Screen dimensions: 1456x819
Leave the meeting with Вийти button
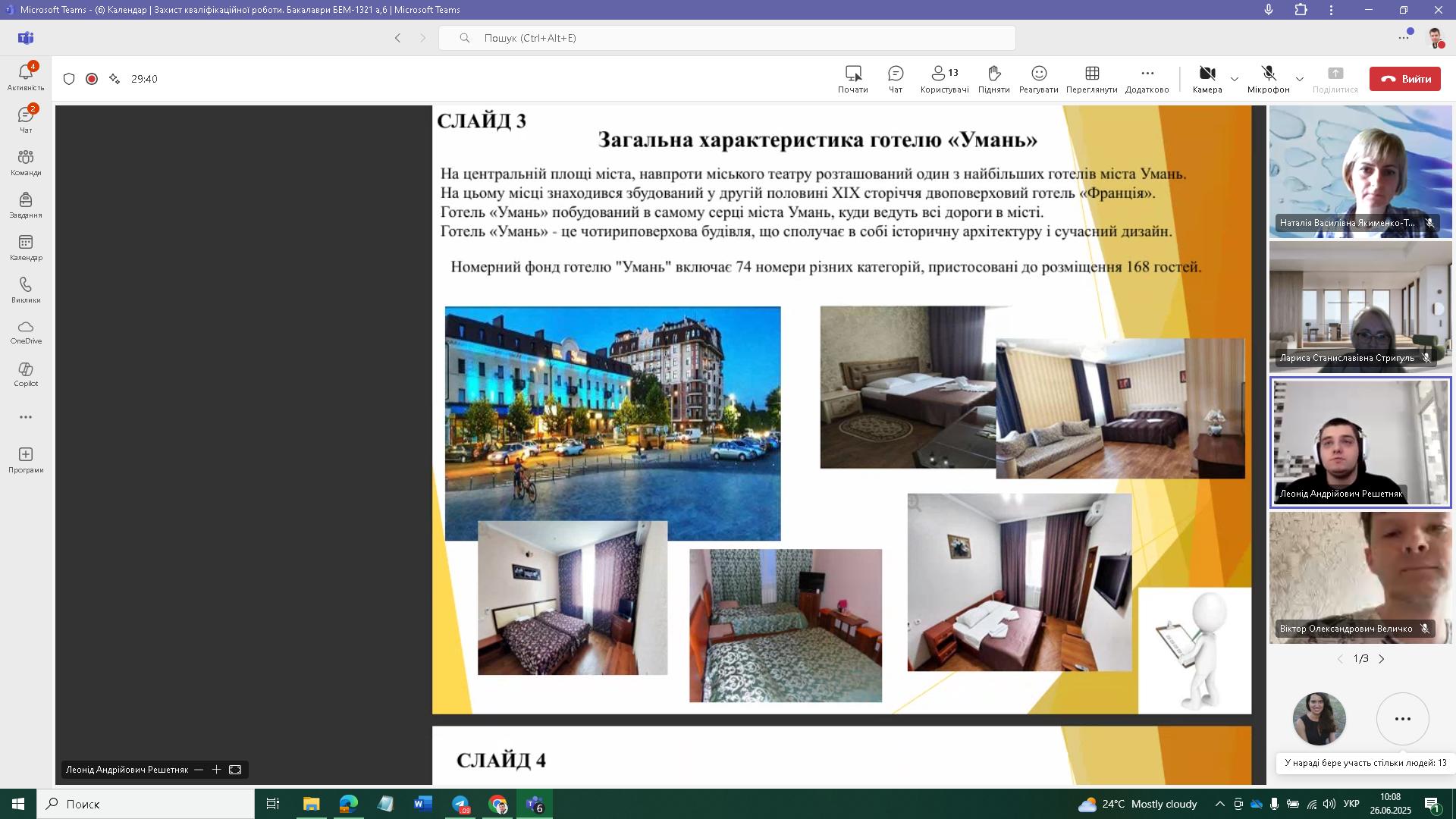click(1404, 79)
